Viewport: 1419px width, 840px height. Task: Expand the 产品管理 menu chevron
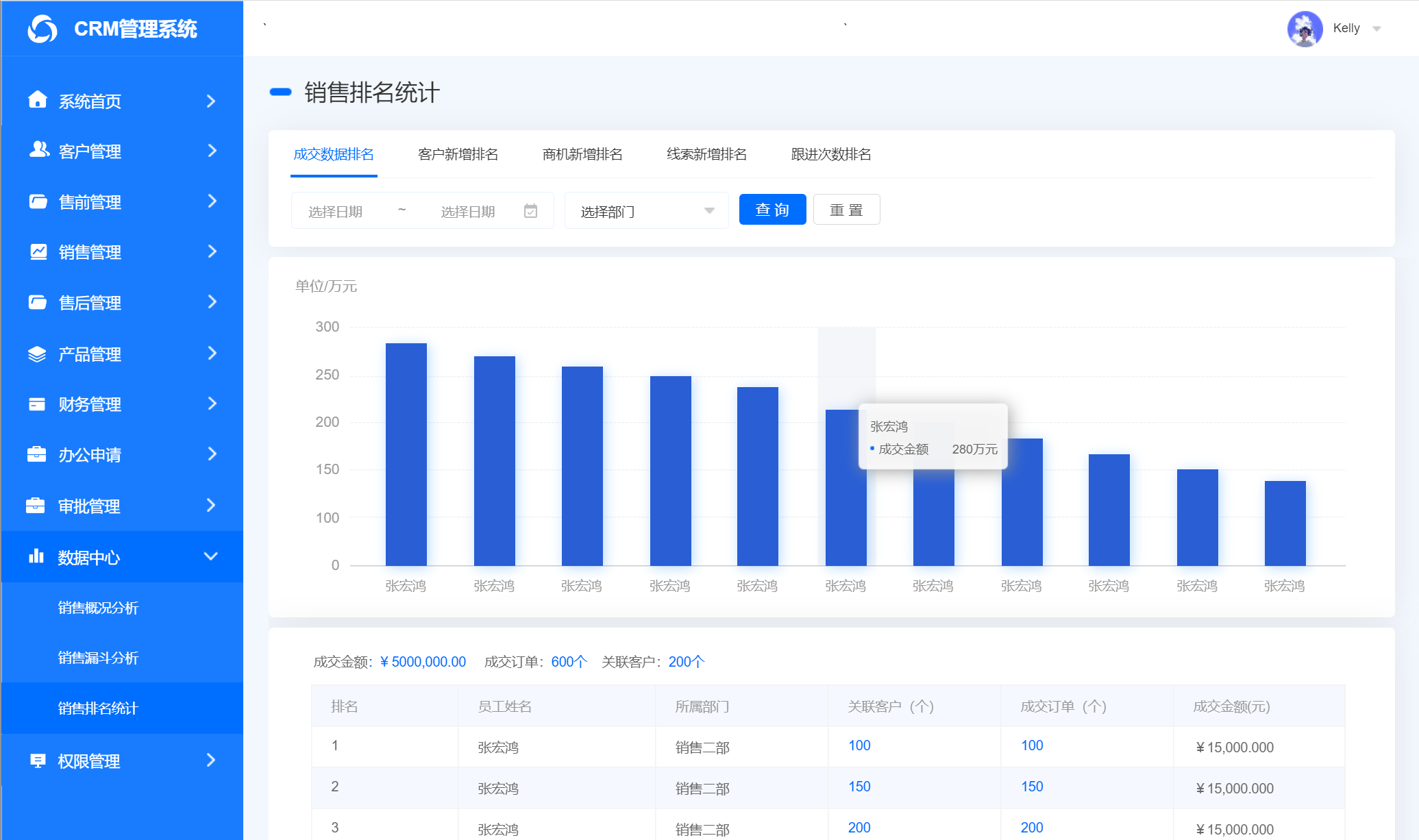pyautogui.click(x=212, y=353)
